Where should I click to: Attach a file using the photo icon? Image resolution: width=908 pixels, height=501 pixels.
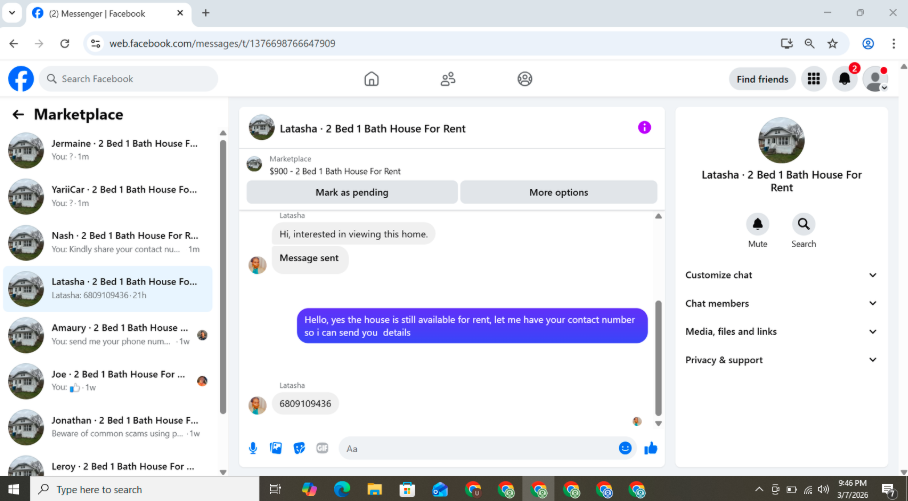pos(276,448)
